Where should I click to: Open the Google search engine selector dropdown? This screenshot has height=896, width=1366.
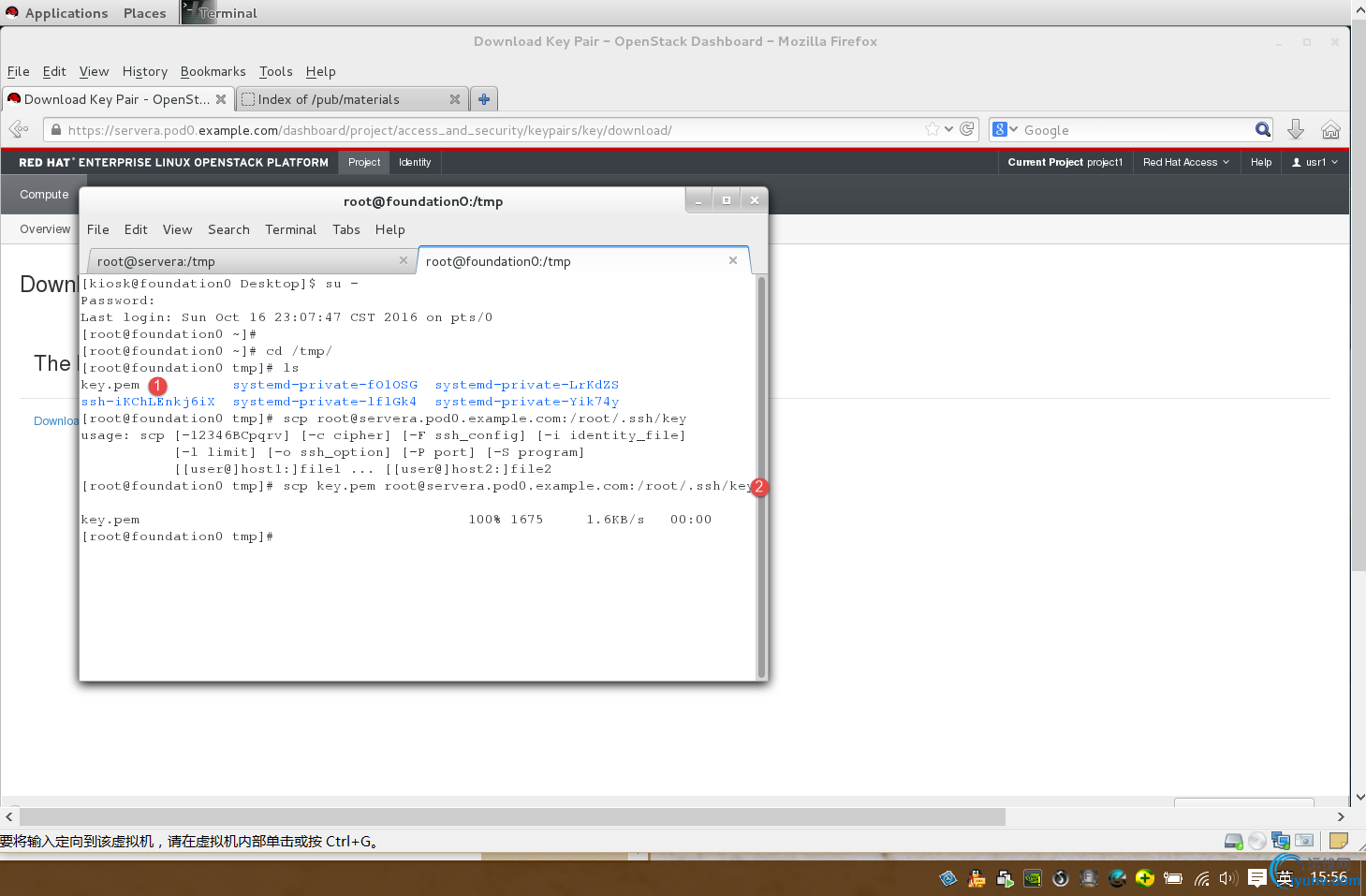click(1006, 129)
